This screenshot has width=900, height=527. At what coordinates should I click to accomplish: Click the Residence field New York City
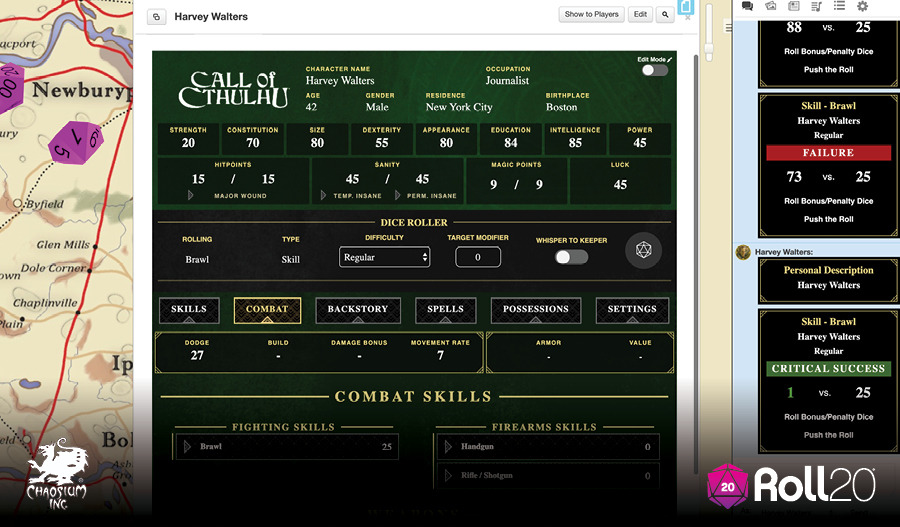point(459,107)
